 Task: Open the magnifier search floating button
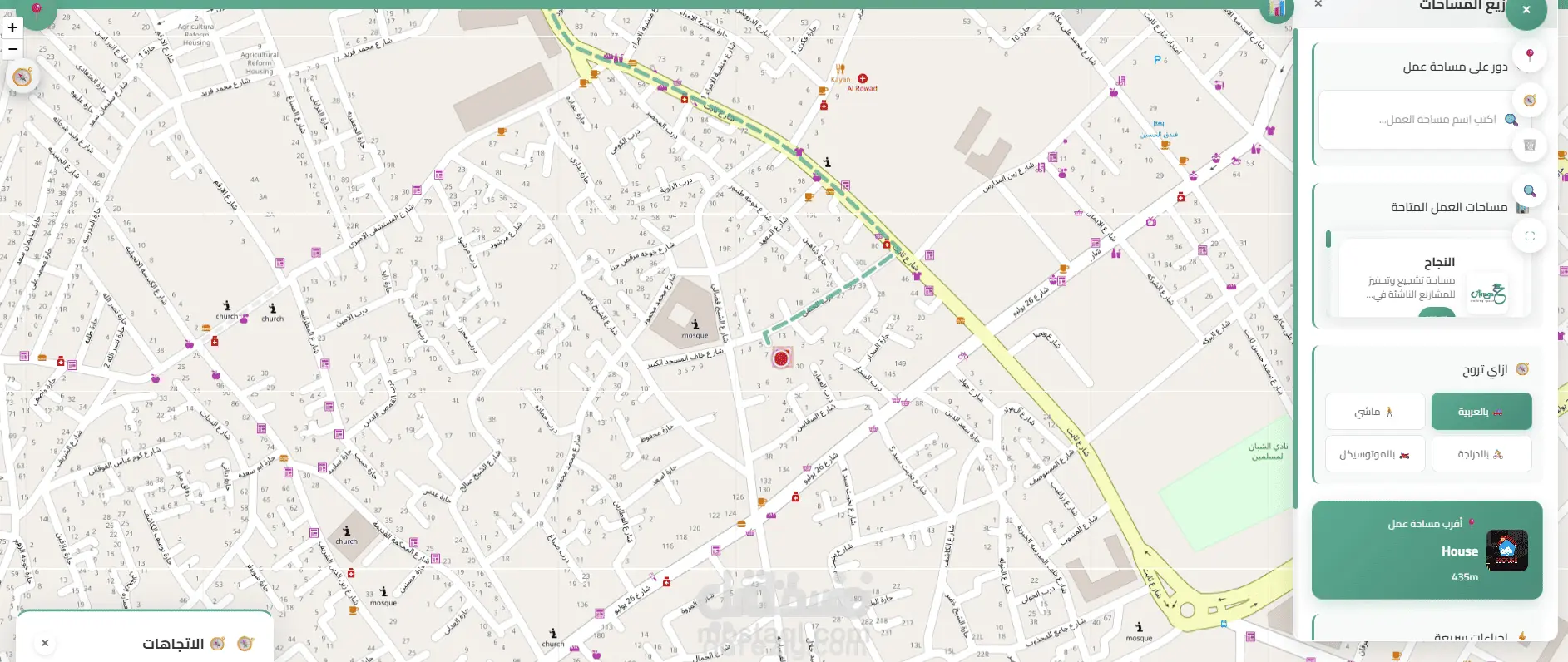tap(1529, 191)
